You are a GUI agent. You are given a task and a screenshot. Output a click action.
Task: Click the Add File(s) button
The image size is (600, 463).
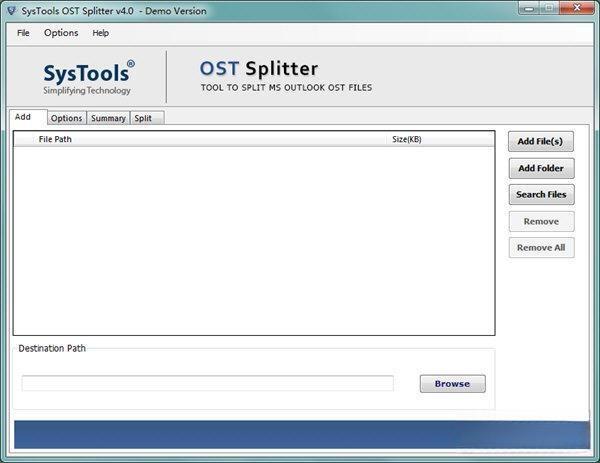[541, 142]
